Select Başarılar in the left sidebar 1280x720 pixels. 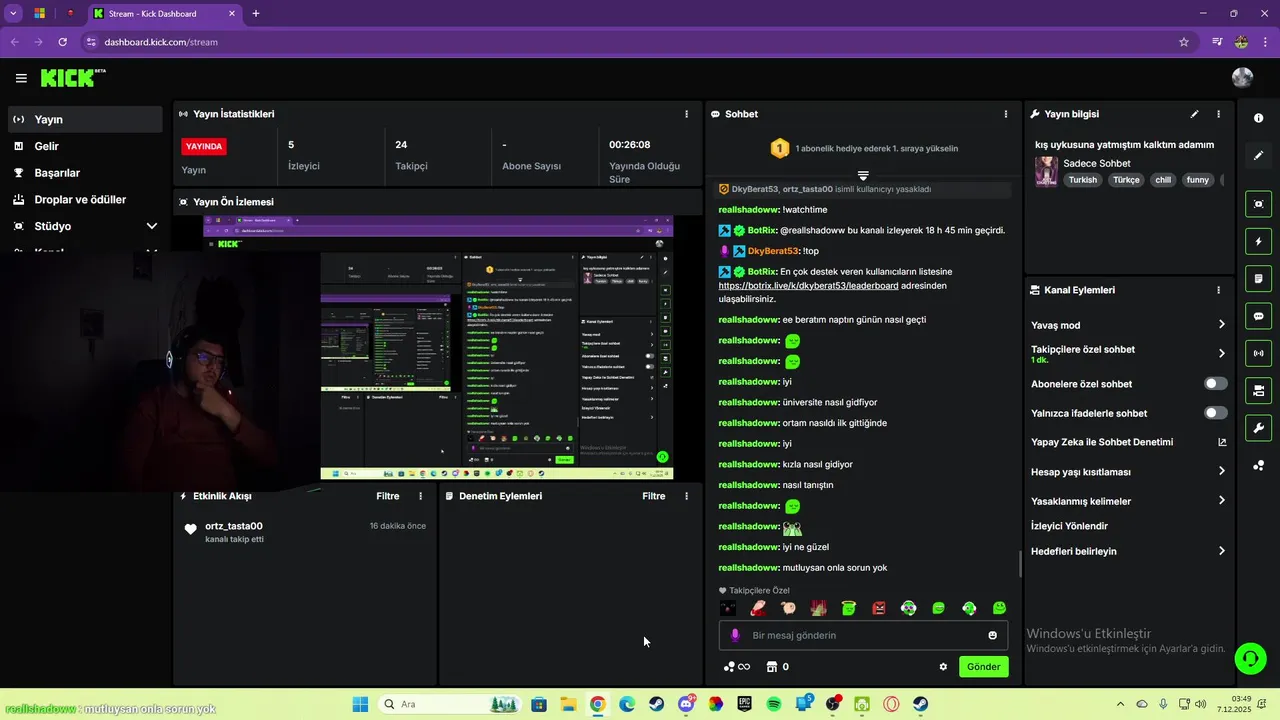click(85, 173)
